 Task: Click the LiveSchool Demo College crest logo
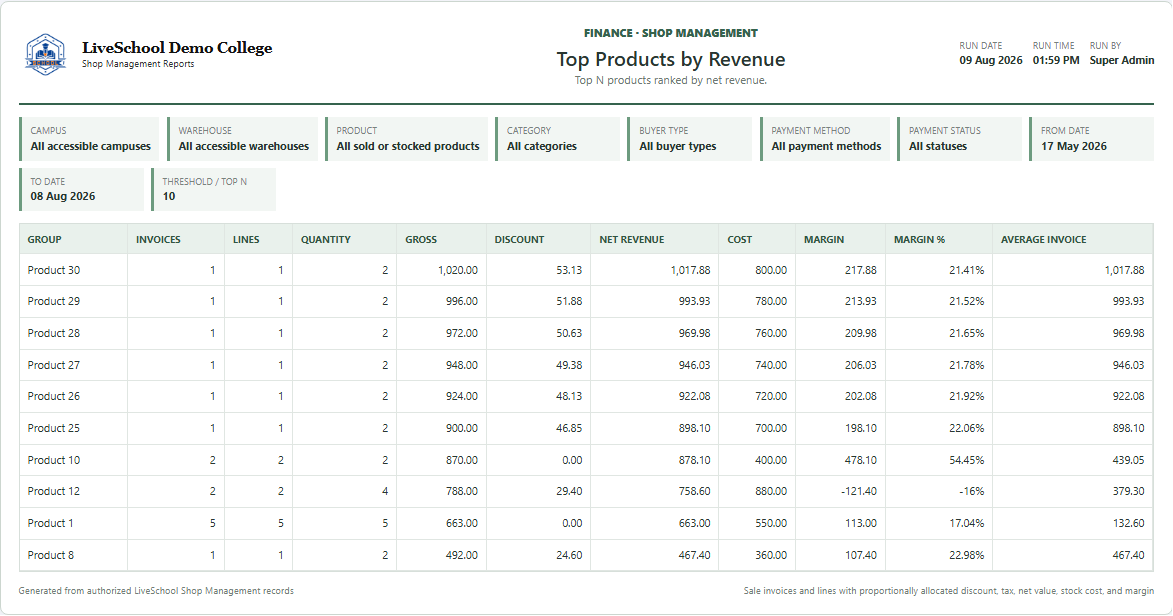pos(46,55)
